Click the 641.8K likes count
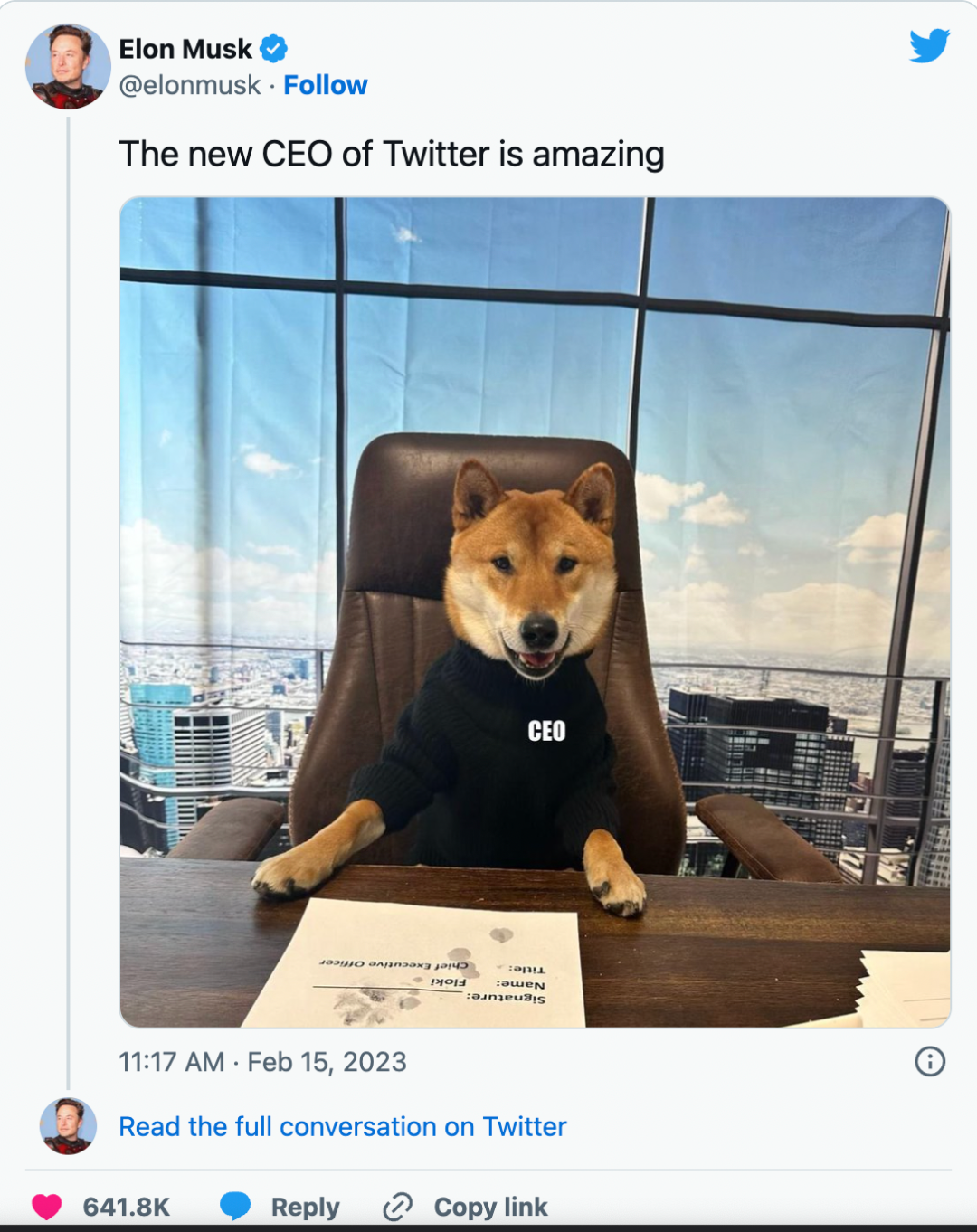 (127, 1207)
